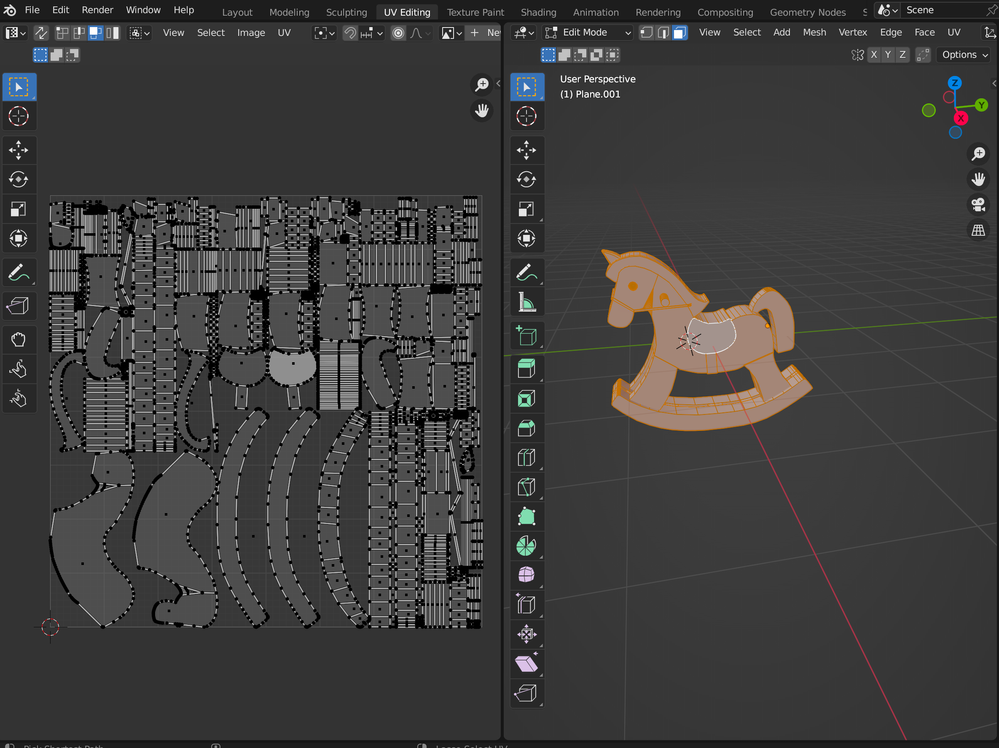Toggle X axis mirror in viewport header
The image size is (999, 748).
(x=874, y=55)
